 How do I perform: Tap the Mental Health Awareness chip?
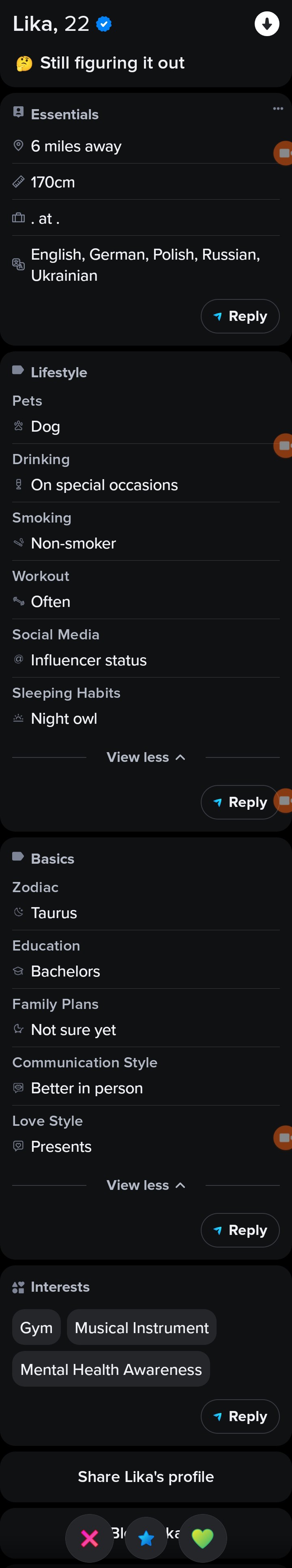tap(111, 1370)
